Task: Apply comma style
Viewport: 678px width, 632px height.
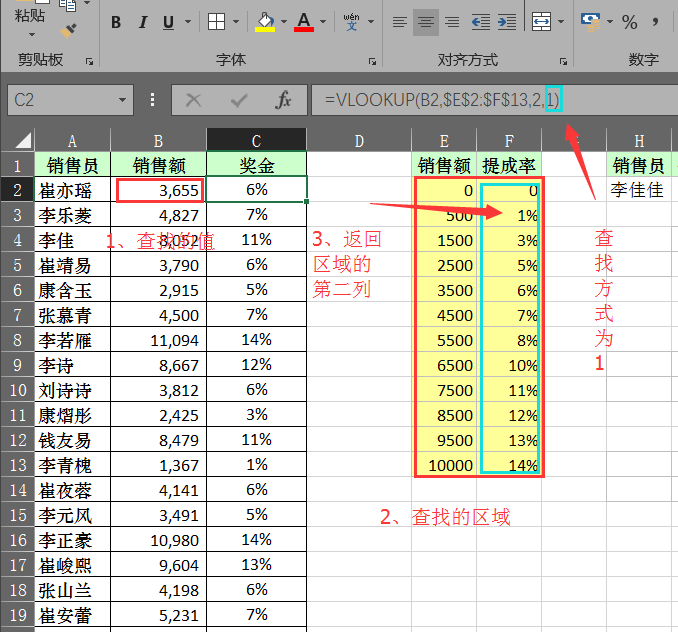Action: [x=656, y=22]
